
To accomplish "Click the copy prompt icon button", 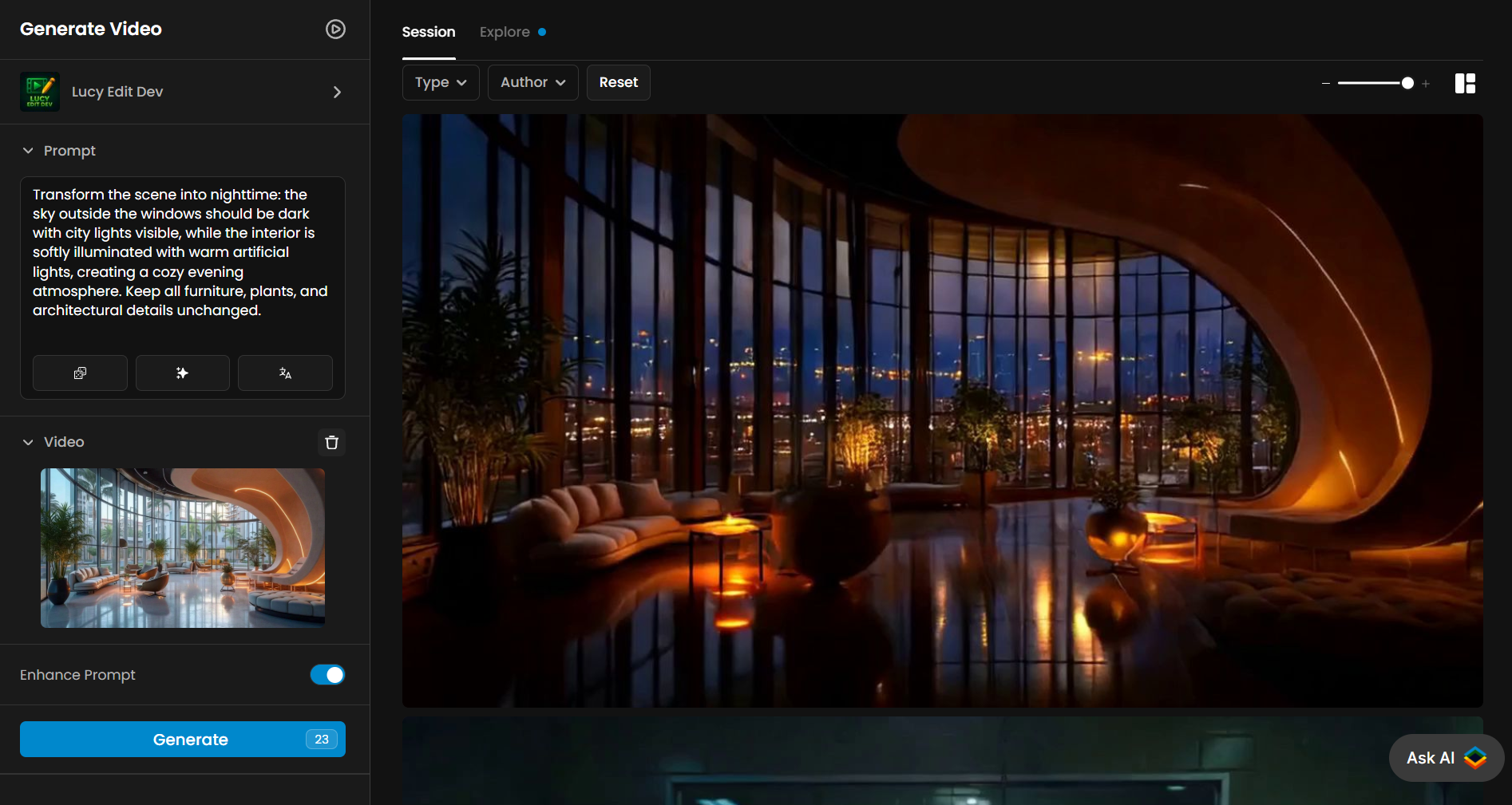I will point(80,373).
